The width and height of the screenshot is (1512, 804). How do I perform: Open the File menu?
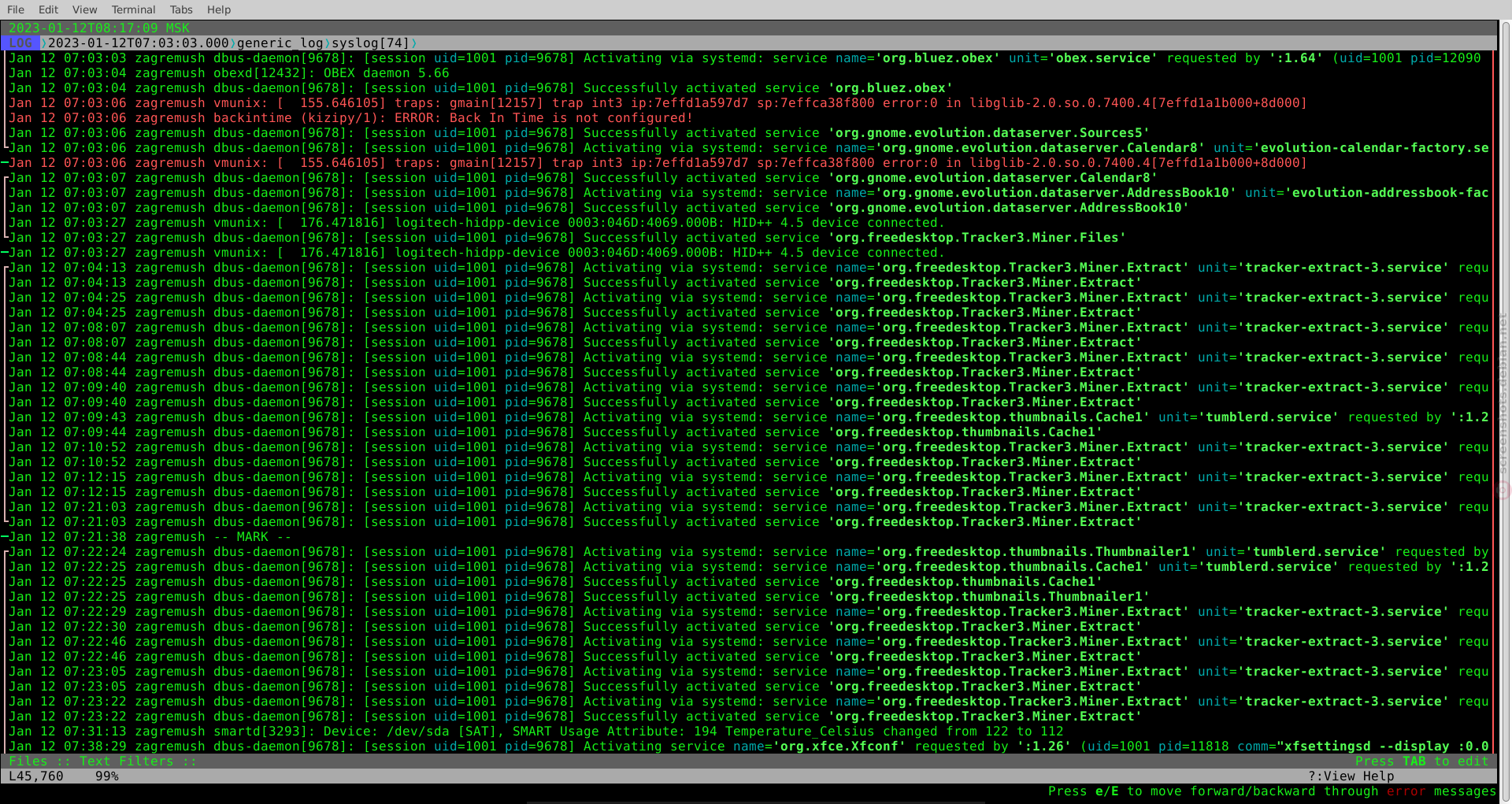point(16,9)
